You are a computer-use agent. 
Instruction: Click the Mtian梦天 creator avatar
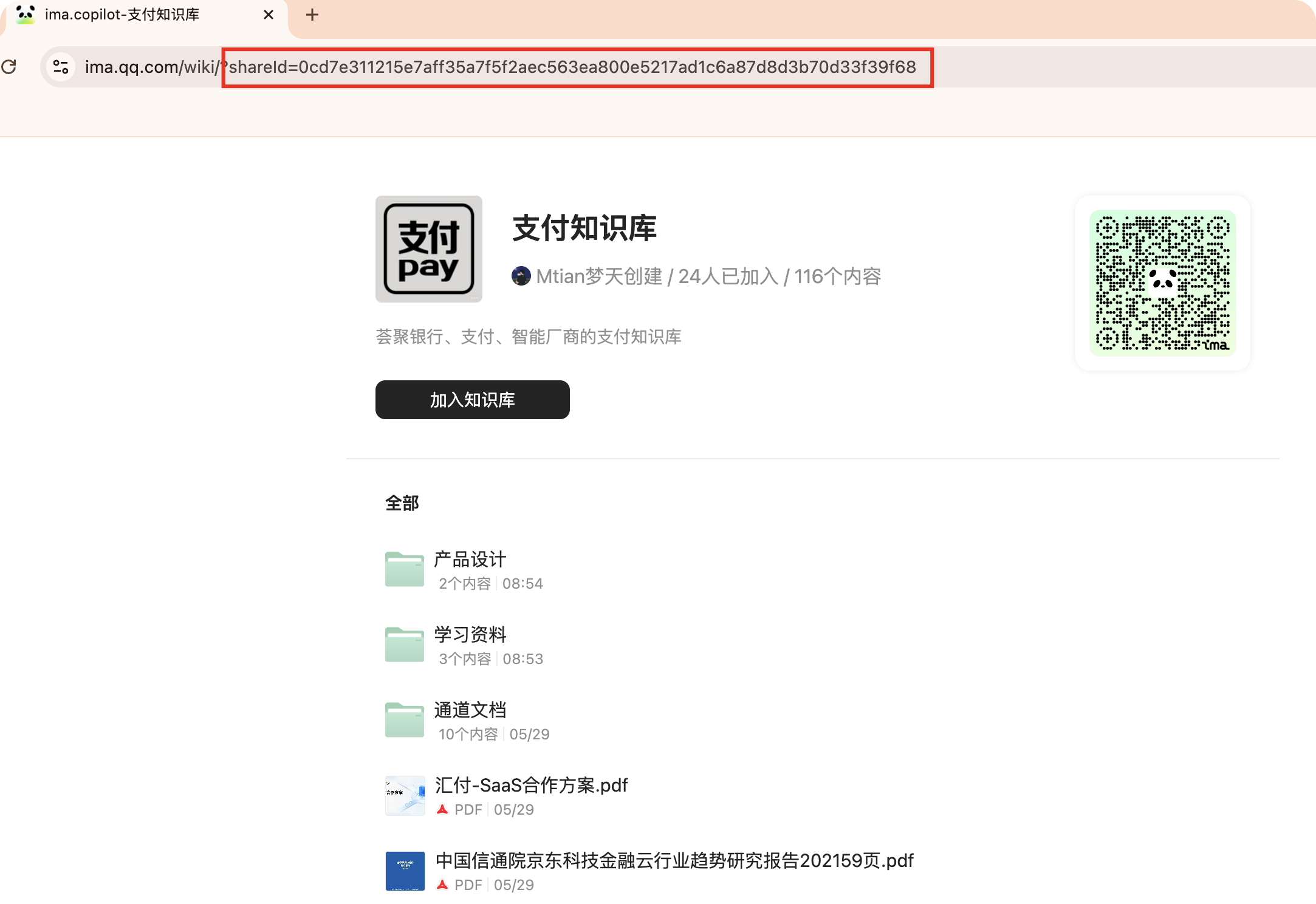pyautogui.click(x=521, y=276)
